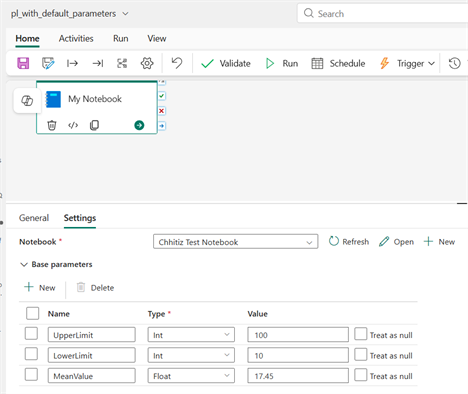
Task: Enable Treat as null for MeanValue
Action: pos(361,375)
